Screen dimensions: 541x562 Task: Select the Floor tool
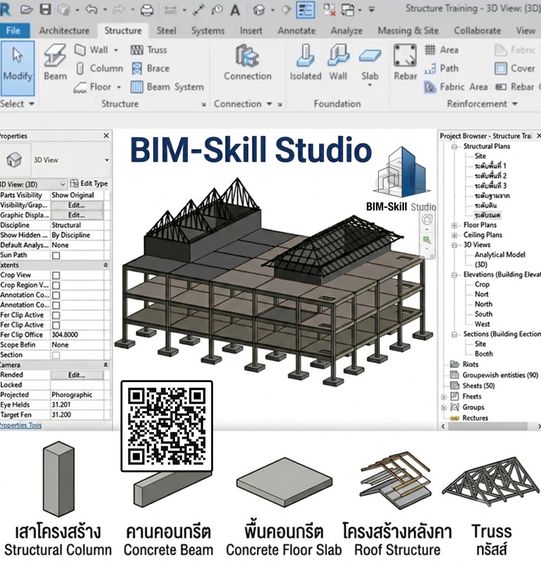click(93, 87)
